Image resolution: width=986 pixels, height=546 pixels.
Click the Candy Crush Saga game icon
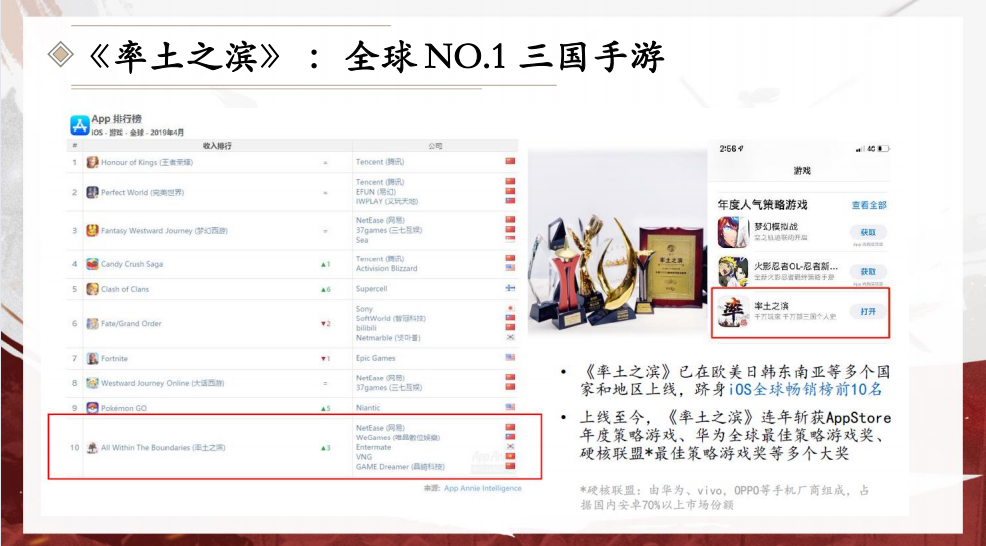point(92,264)
